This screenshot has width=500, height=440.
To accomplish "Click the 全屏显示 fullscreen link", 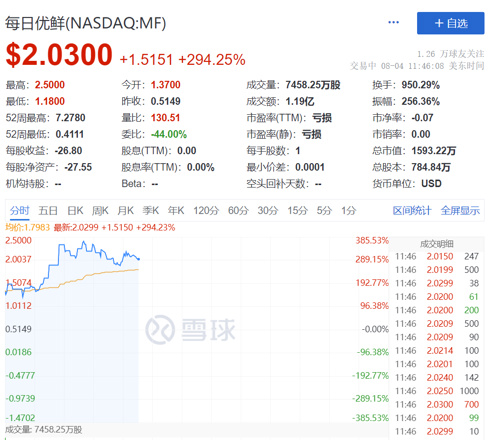I will (x=460, y=211).
